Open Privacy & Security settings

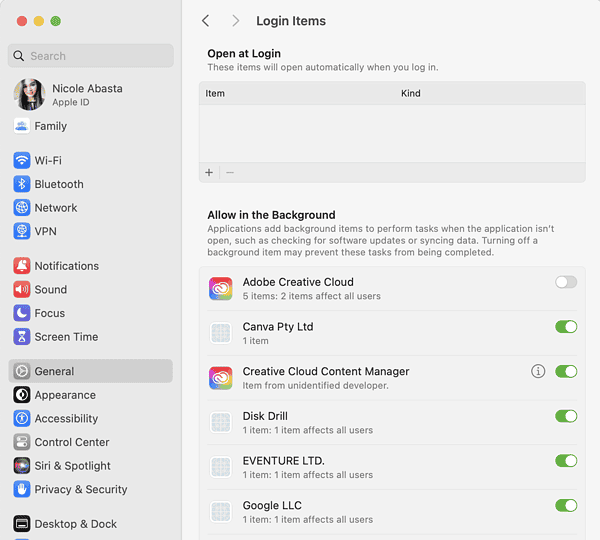click(x=80, y=490)
